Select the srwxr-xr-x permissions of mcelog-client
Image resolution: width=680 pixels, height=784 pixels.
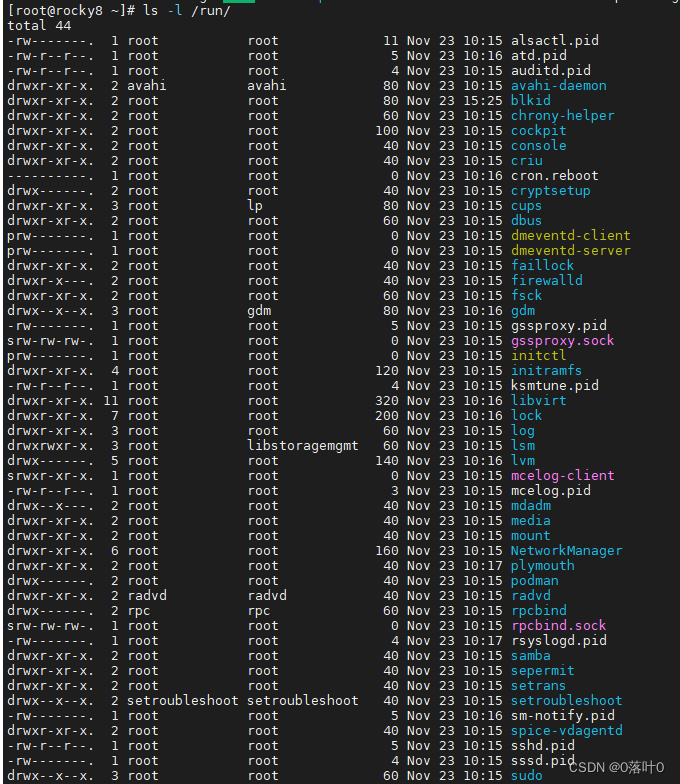50,476
